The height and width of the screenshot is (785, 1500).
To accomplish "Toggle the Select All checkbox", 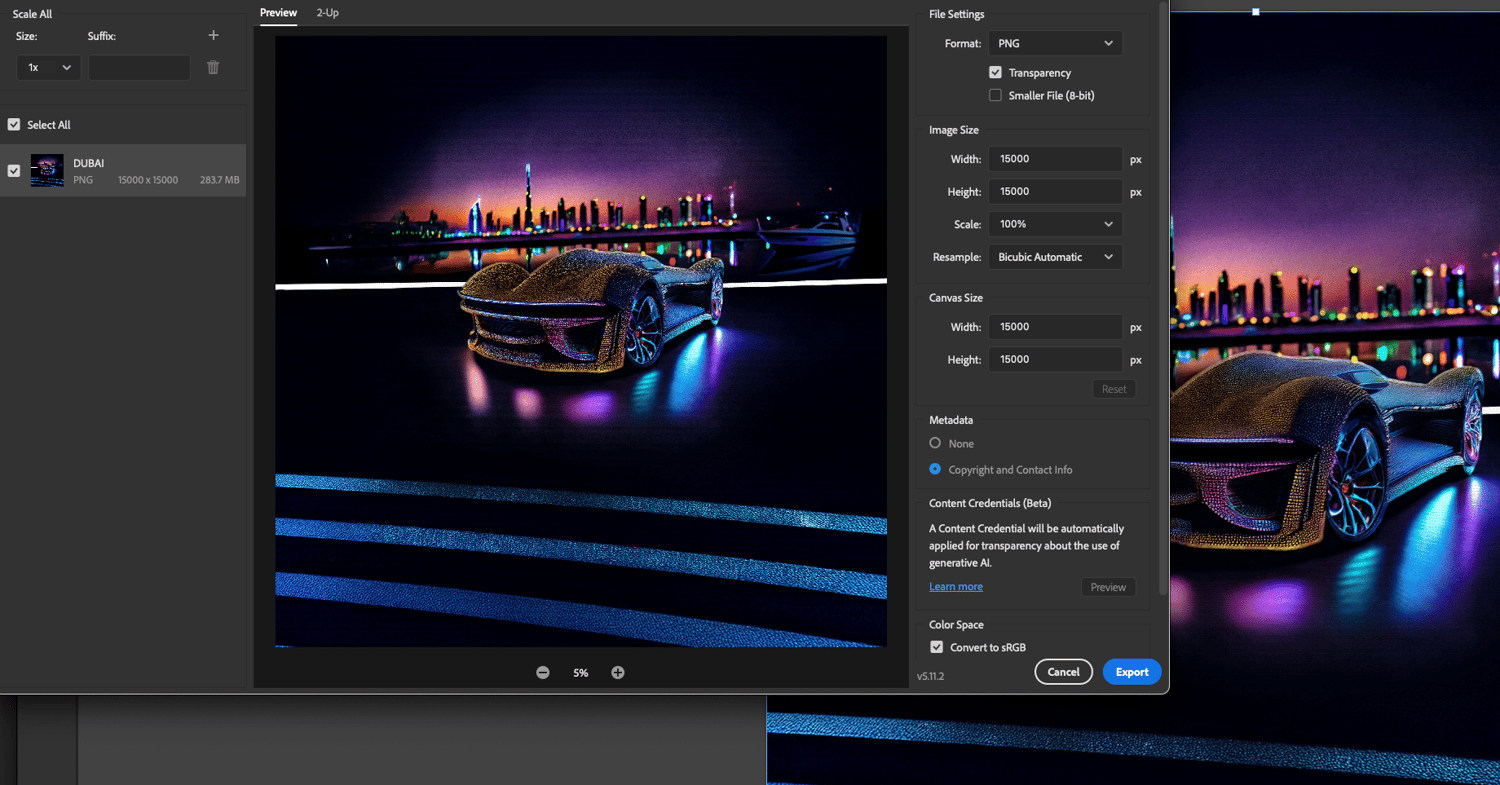I will click(x=14, y=125).
